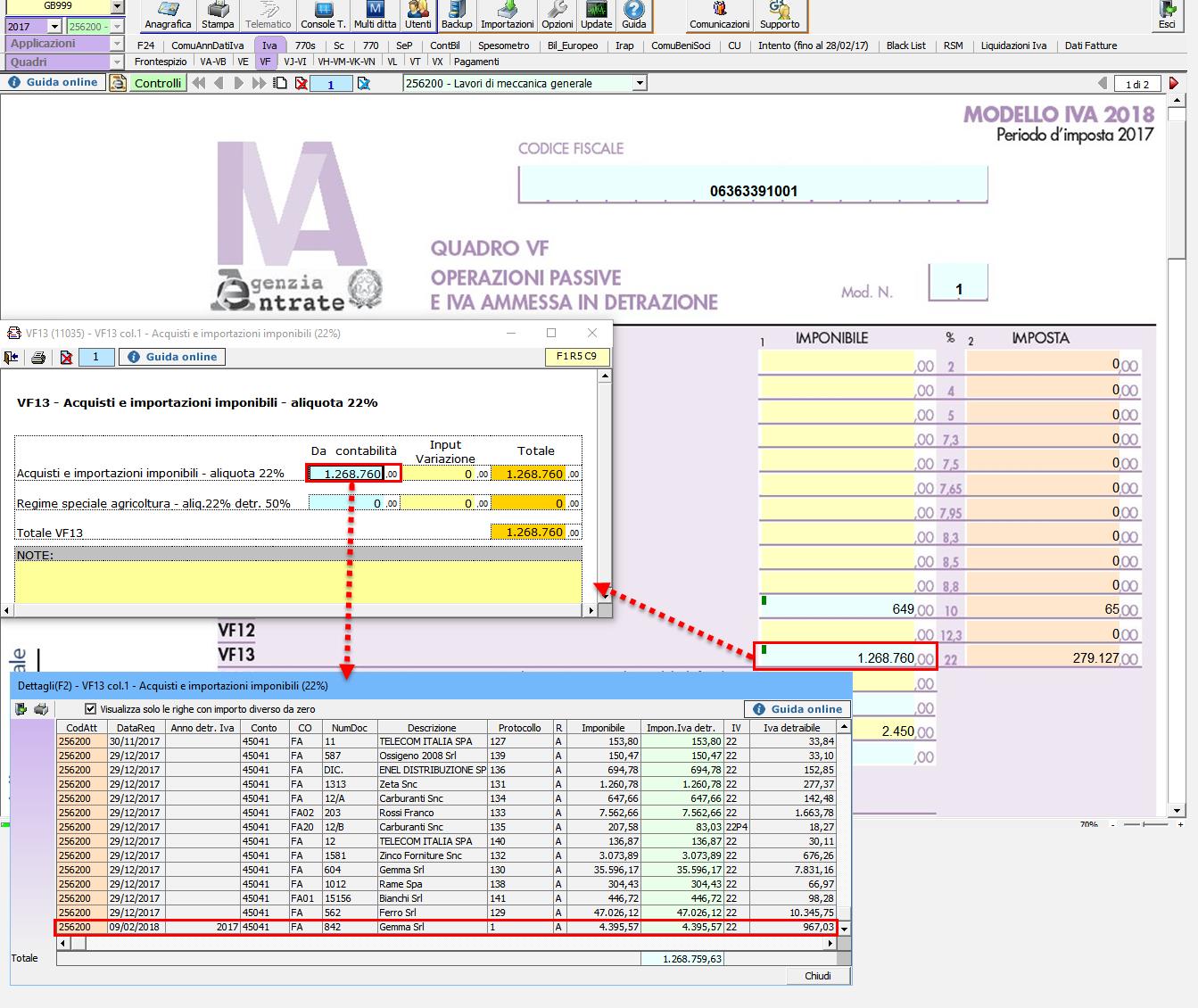Click the Multi ditta icon

pyautogui.click(x=375, y=15)
